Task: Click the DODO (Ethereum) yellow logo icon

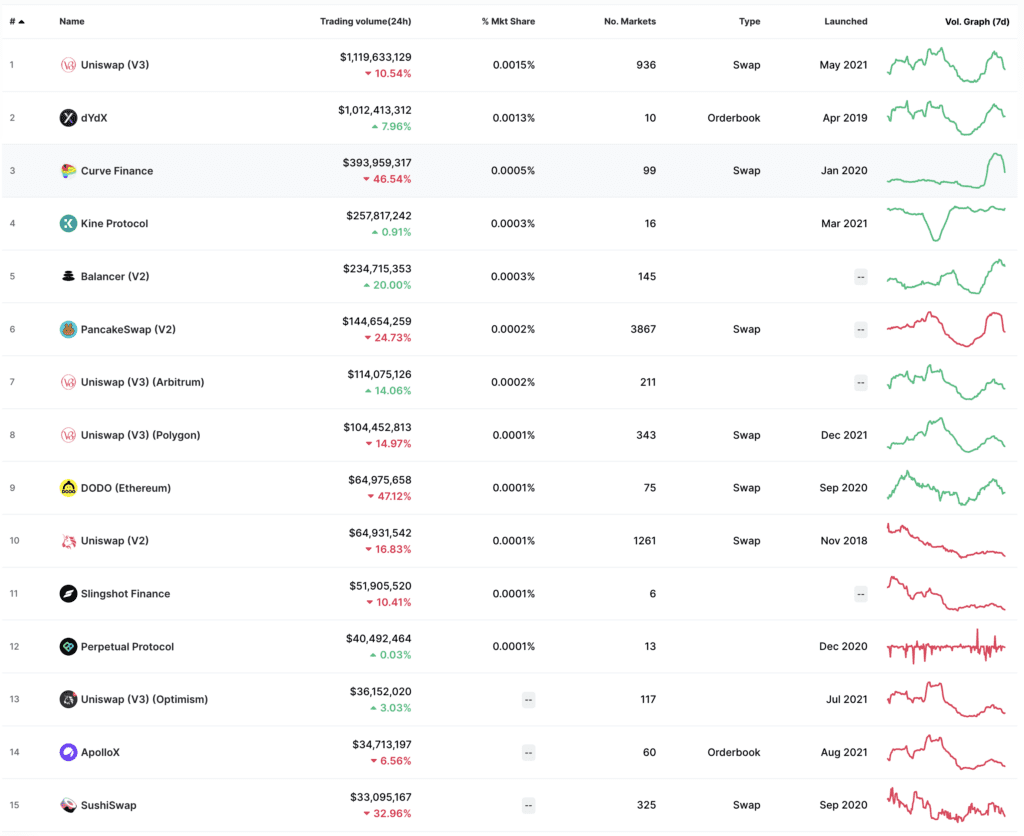Action: (x=68, y=488)
